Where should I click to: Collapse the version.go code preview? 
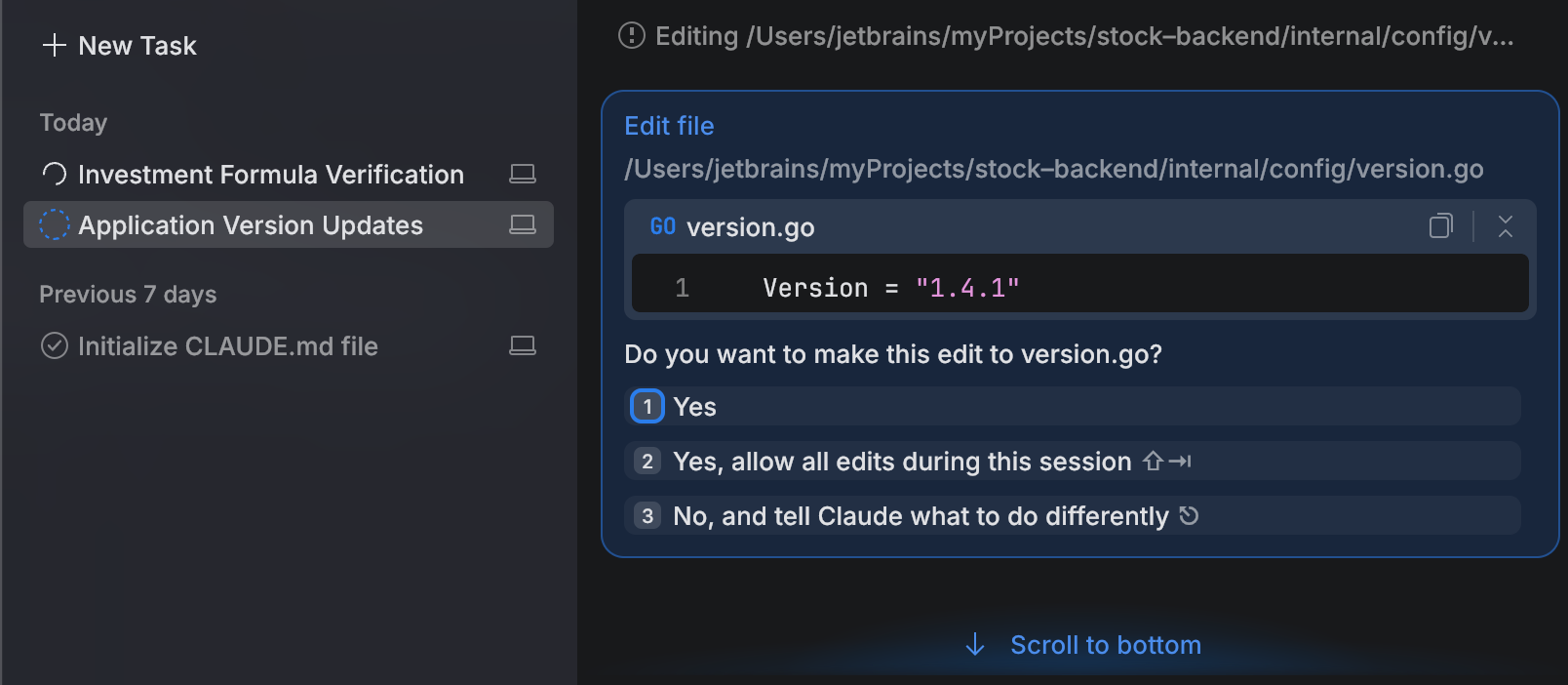tap(1506, 226)
